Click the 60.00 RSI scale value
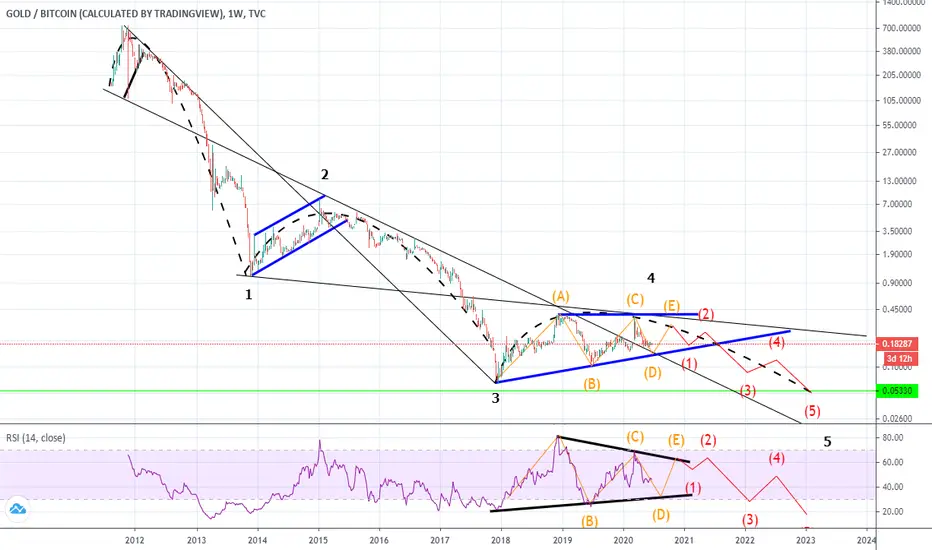The width and height of the screenshot is (932, 550). (x=893, y=462)
